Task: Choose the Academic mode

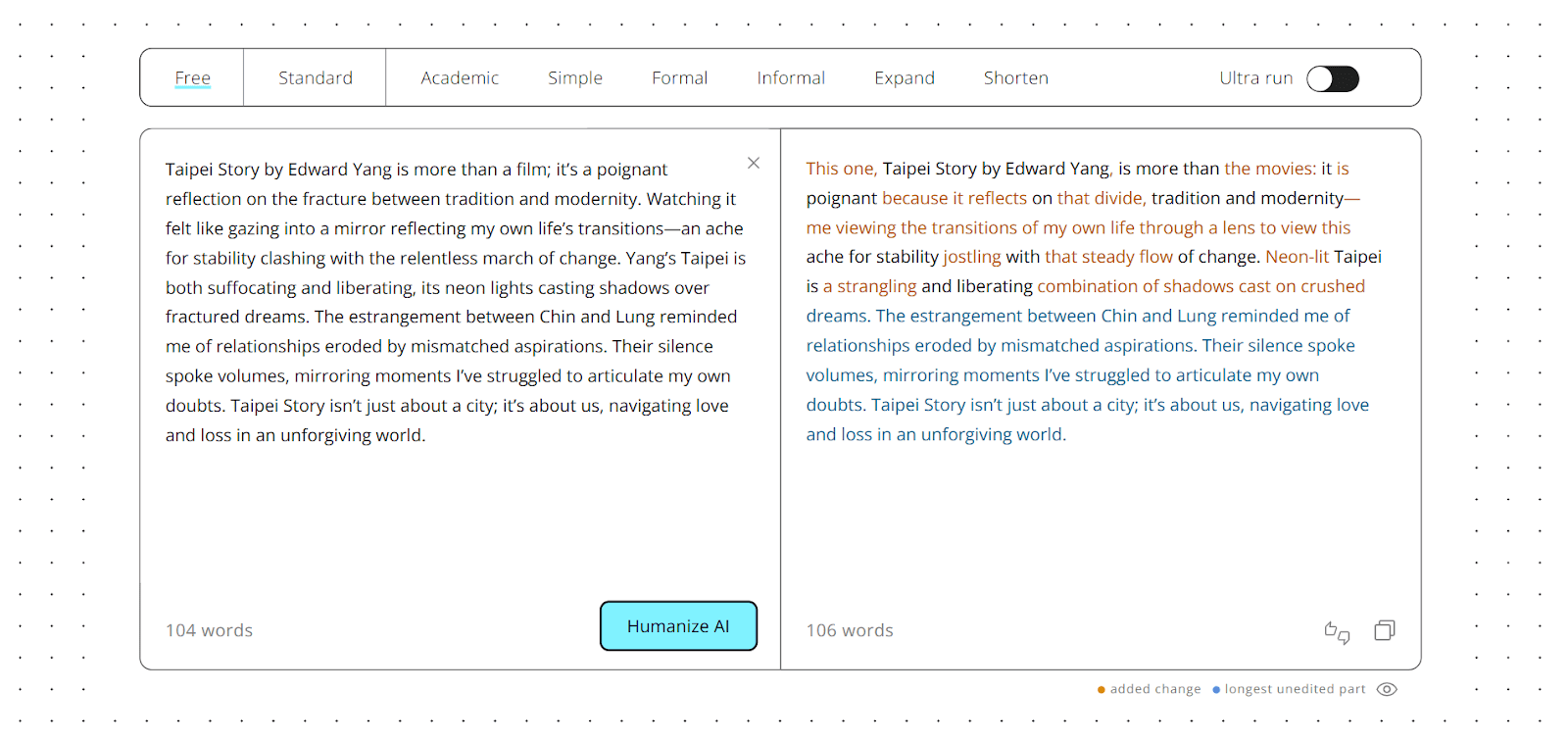Action: coord(460,77)
